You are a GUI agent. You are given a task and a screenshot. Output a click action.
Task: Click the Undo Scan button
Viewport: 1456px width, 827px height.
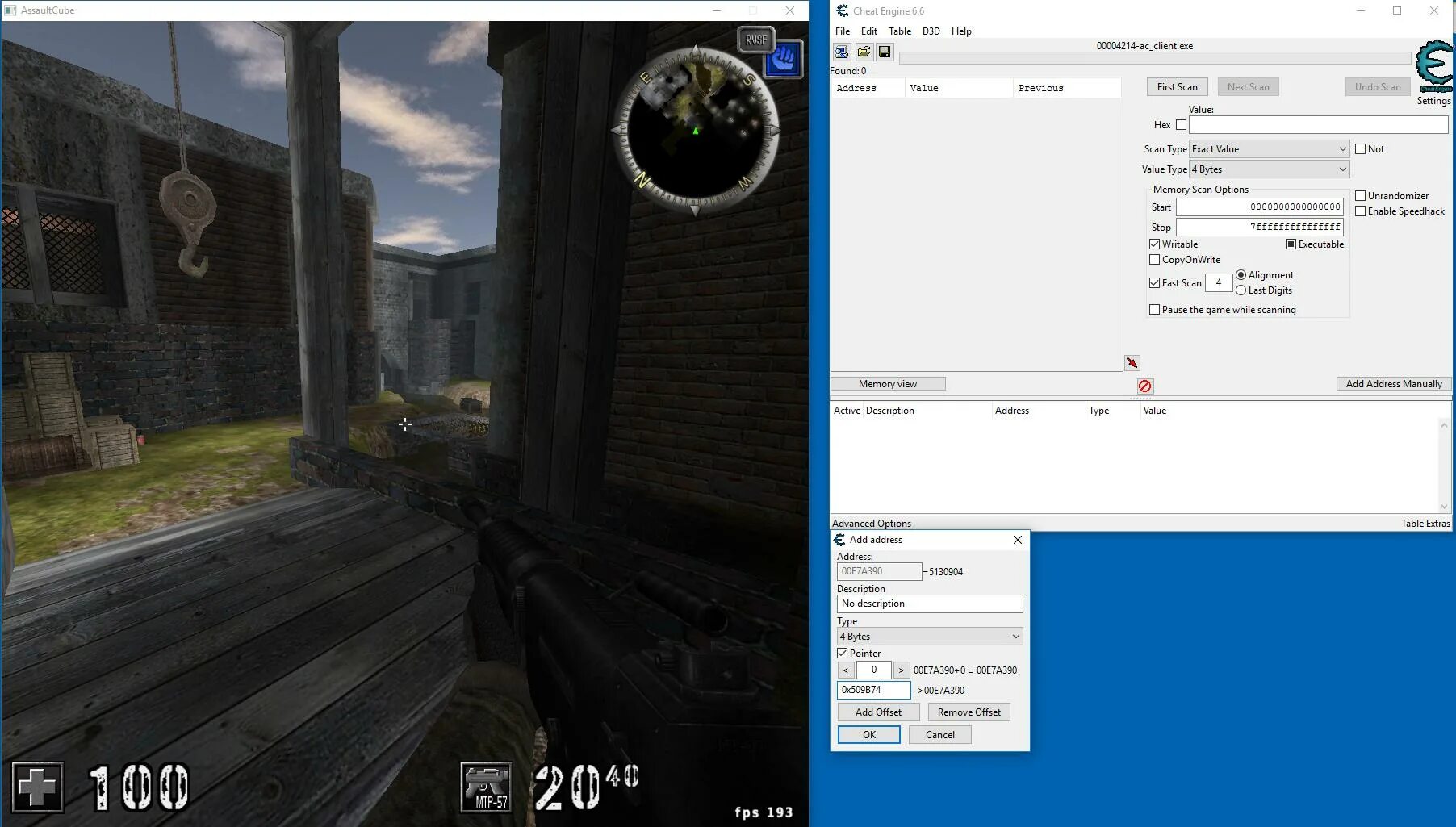(x=1378, y=87)
